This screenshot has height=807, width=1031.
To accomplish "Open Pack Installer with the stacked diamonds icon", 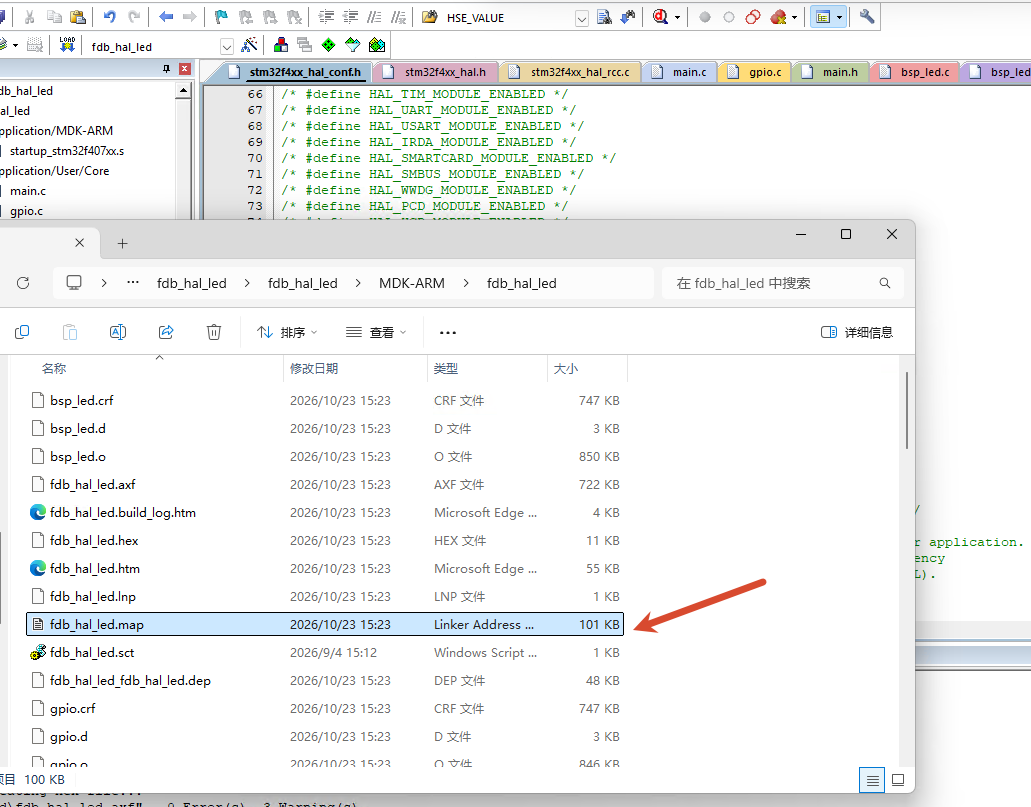I will 377,45.
